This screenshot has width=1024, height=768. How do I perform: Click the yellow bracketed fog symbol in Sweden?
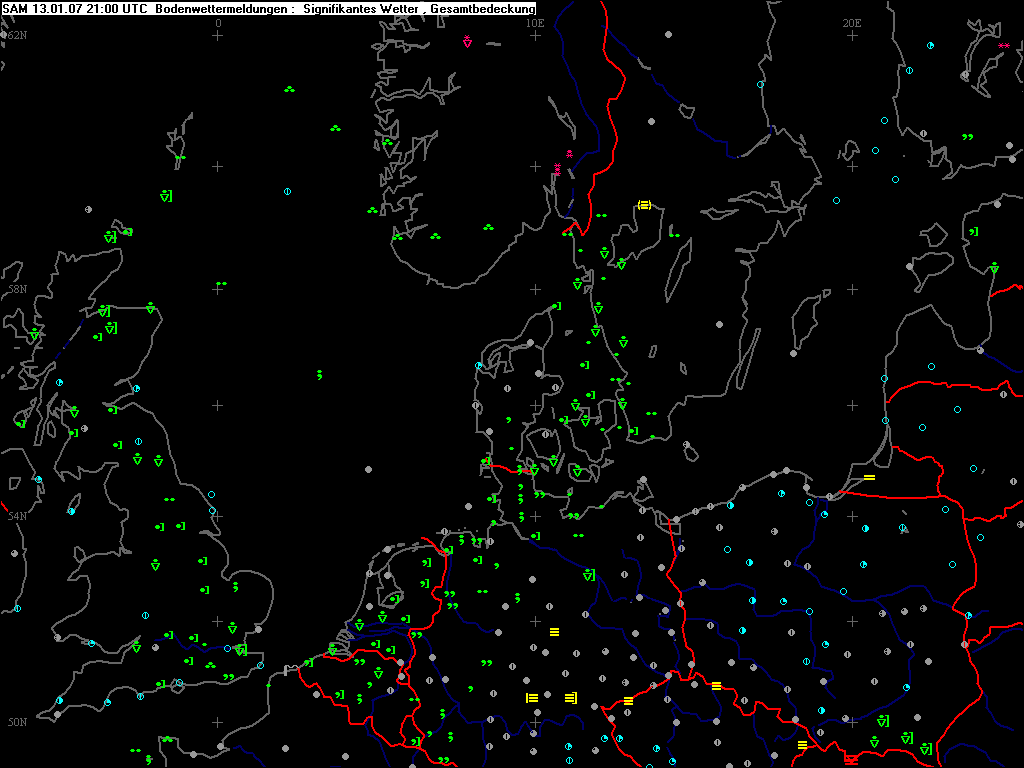[644, 205]
